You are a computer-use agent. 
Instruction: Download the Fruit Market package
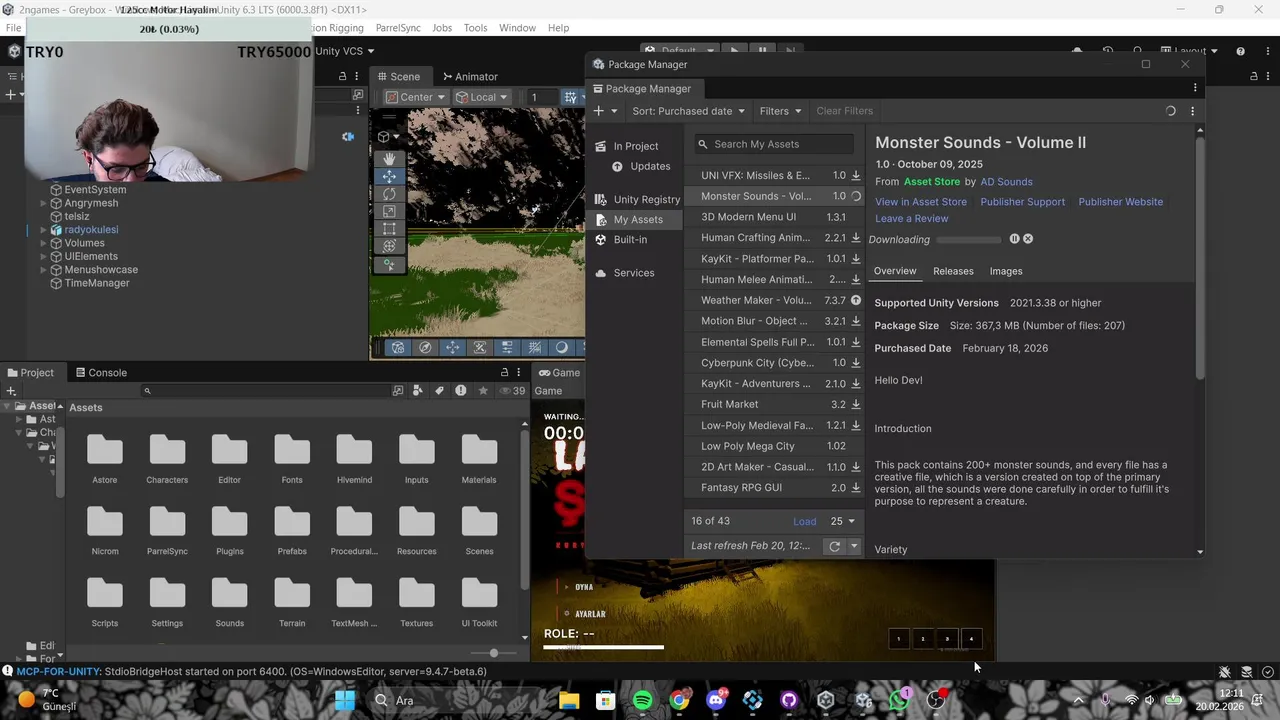click(856, 404)
